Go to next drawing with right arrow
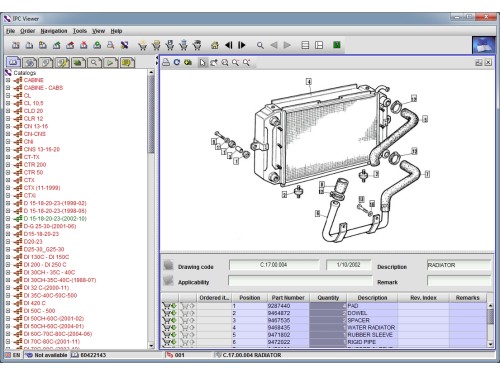This screenshot has height=375, width=500. 242,45
